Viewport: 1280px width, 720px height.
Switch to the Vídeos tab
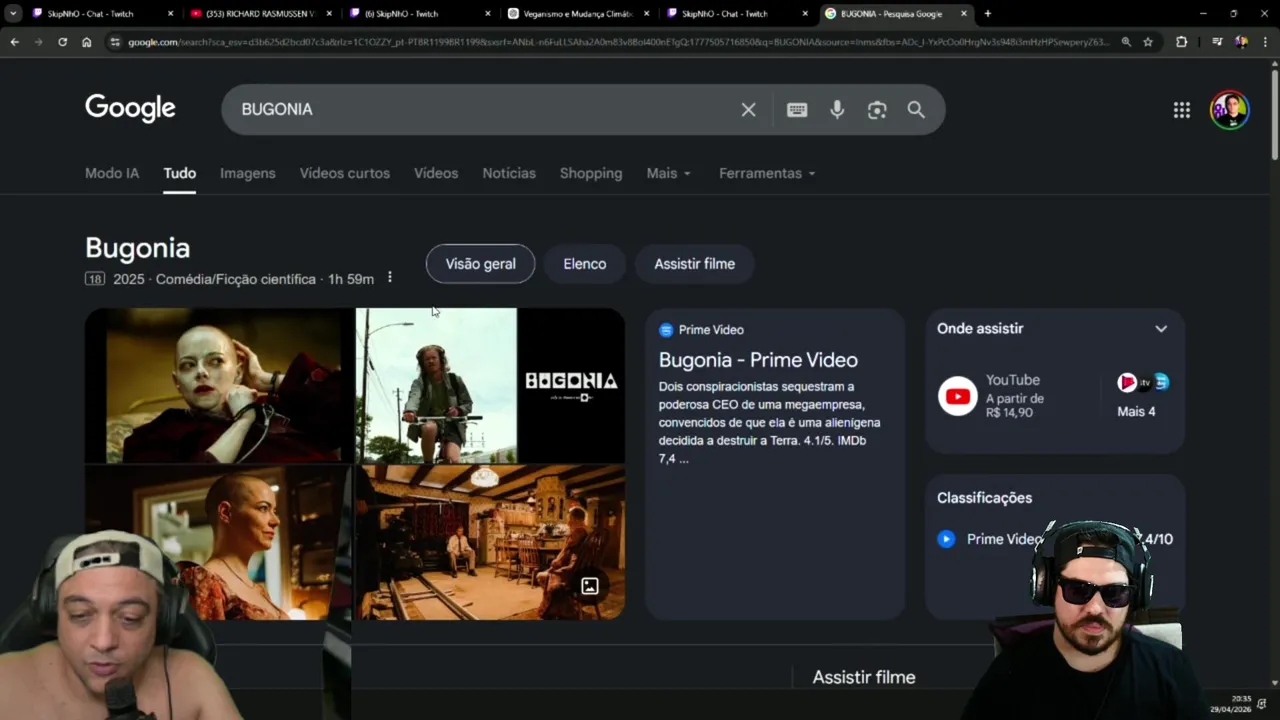point(436,173)
